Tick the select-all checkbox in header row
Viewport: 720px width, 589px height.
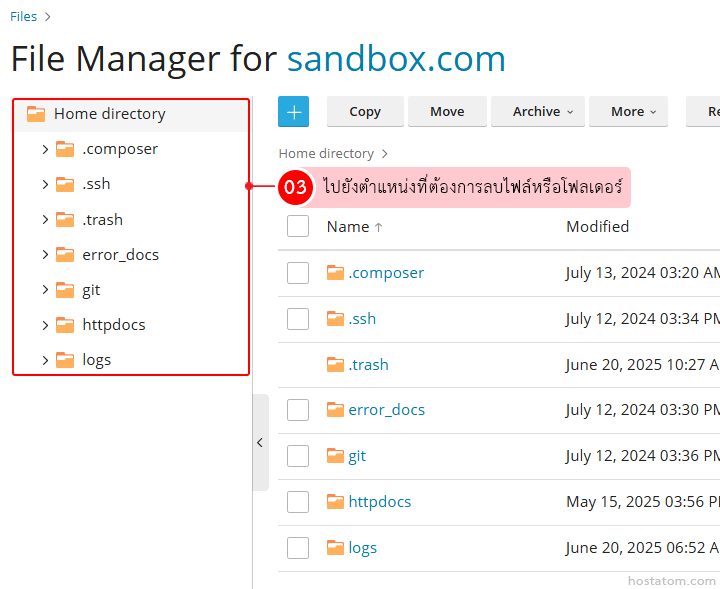tap(298, 227)
